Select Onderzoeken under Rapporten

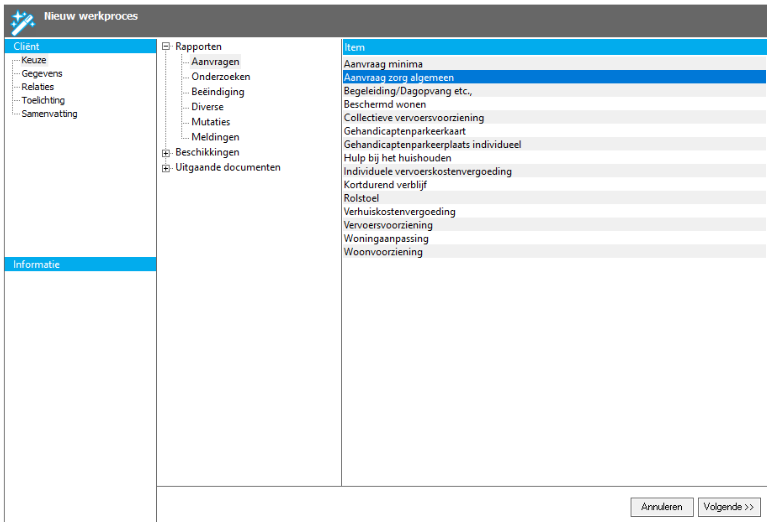(x=220, y=77)
